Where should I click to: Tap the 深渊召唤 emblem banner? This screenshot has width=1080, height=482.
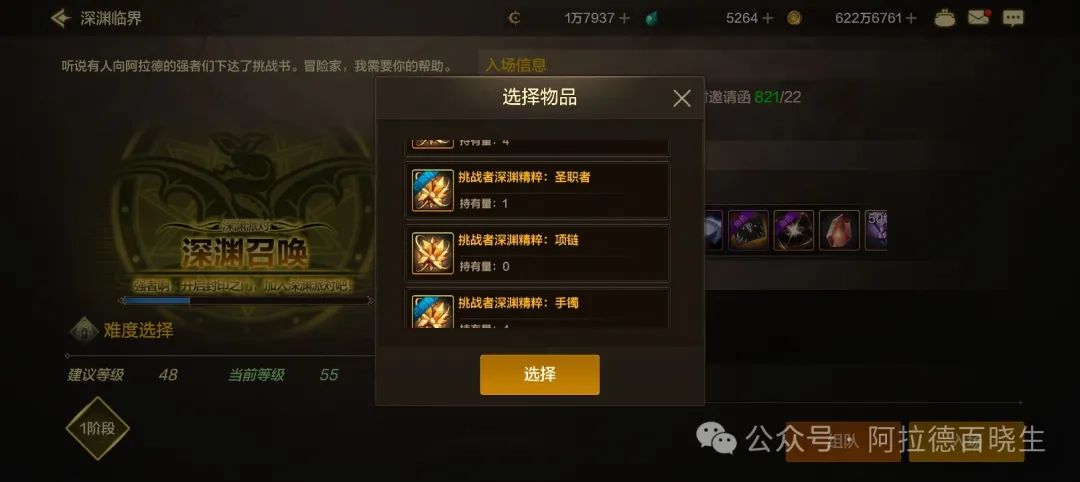244,253
